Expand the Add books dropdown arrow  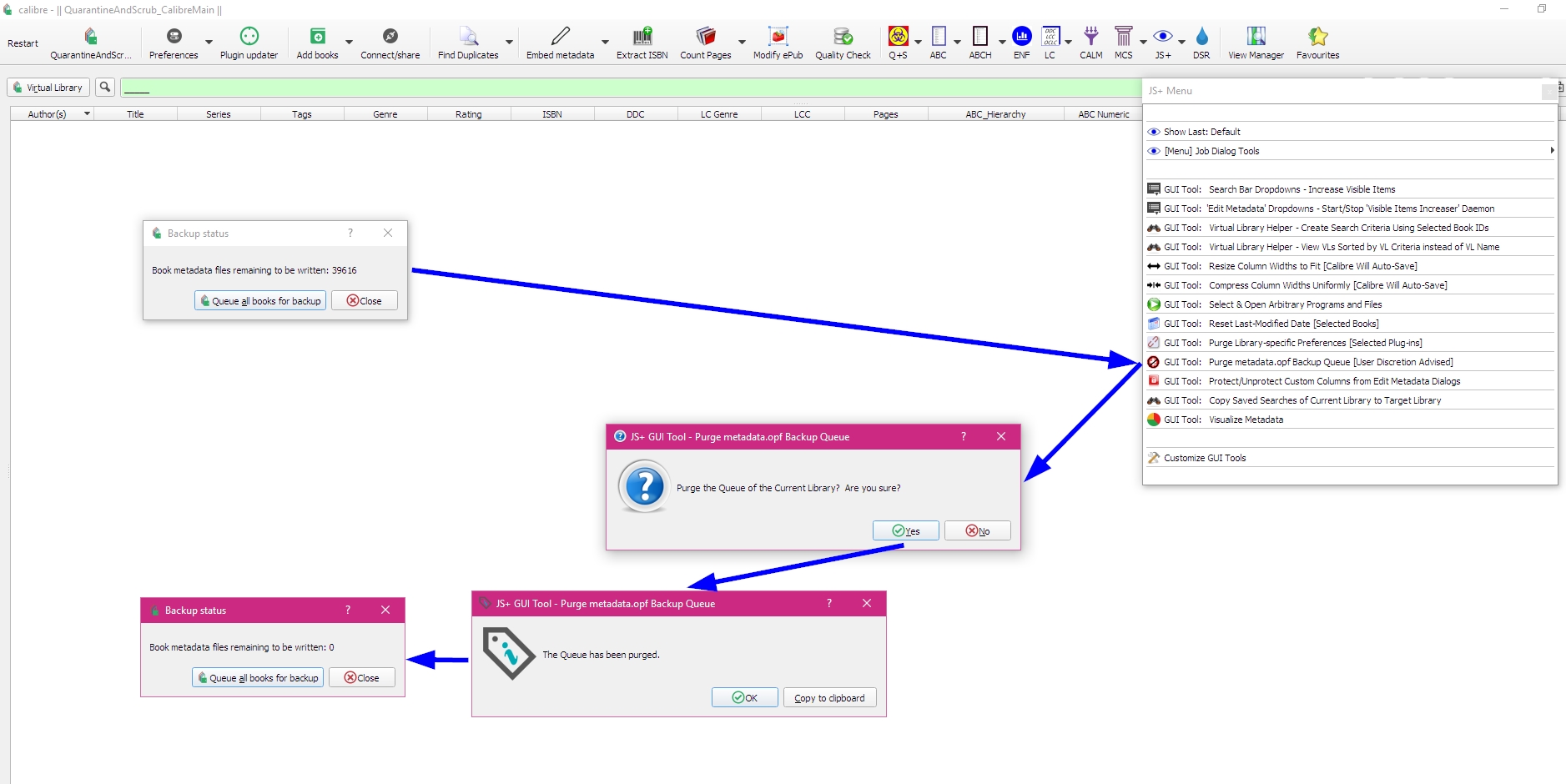pos(349,42)
